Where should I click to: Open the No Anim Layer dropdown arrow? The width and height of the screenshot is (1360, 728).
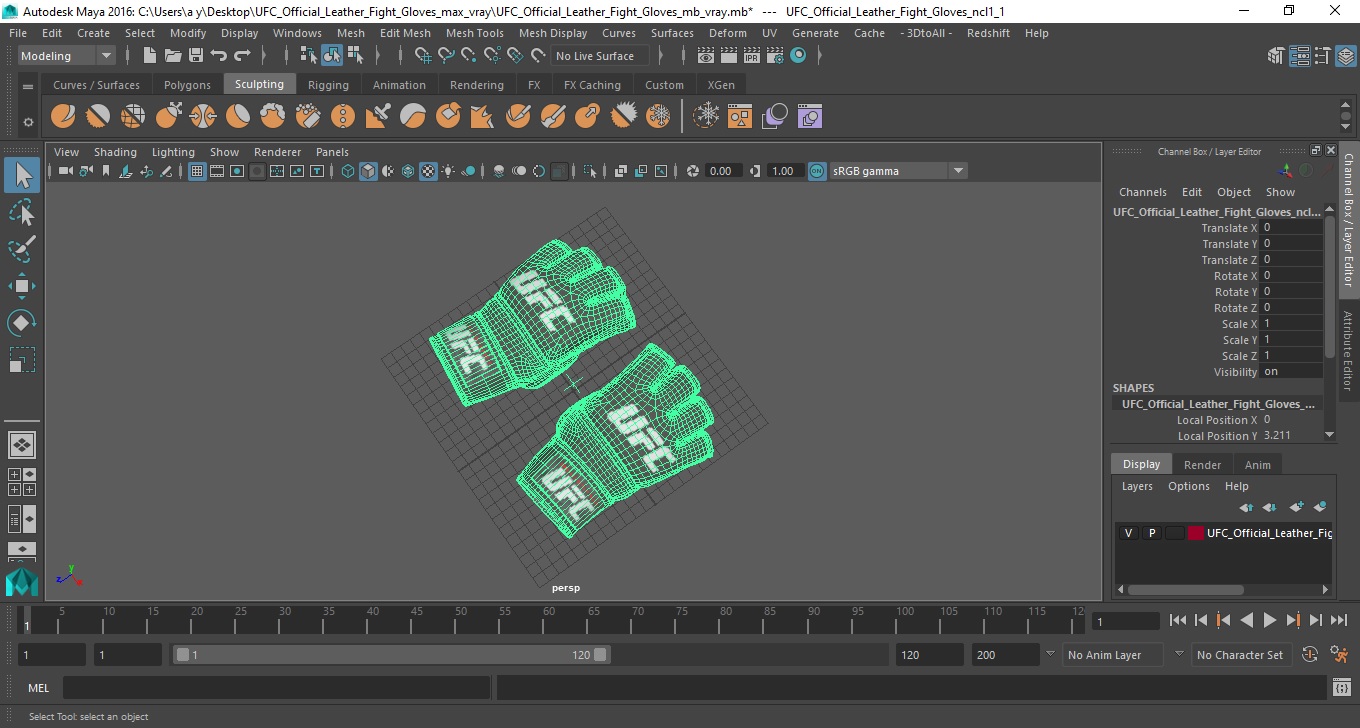(1050, 655)
